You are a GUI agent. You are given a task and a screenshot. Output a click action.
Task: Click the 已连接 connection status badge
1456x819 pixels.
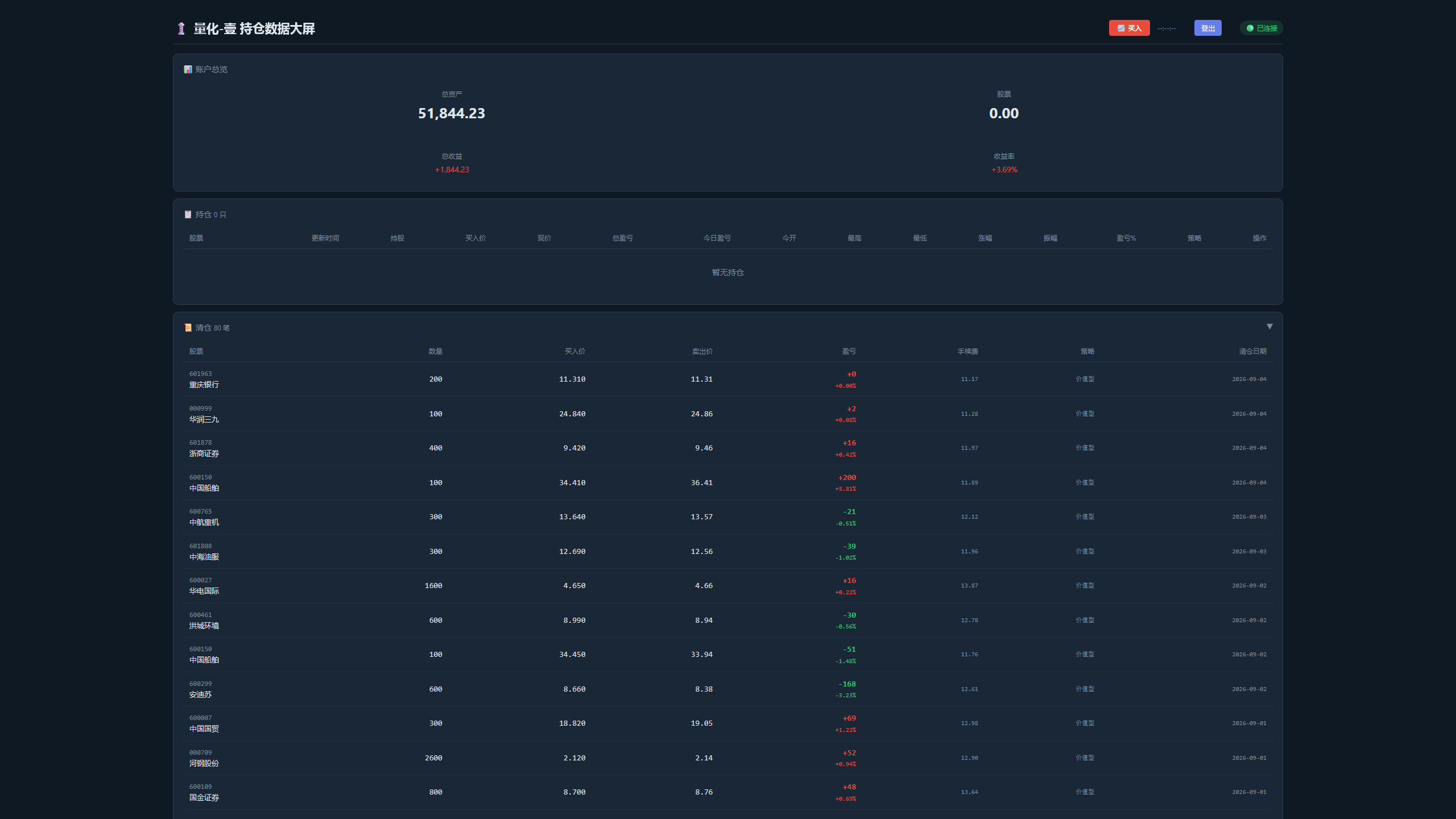tap(1261, 28)
